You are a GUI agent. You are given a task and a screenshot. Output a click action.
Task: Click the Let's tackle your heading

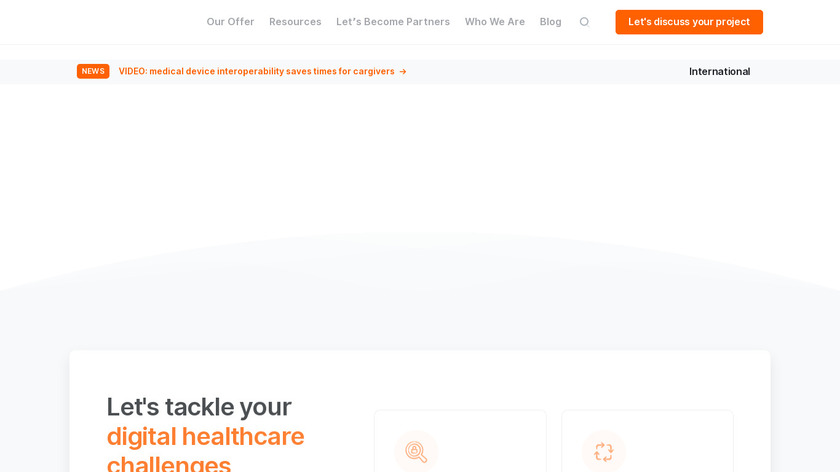coord(199,407)
